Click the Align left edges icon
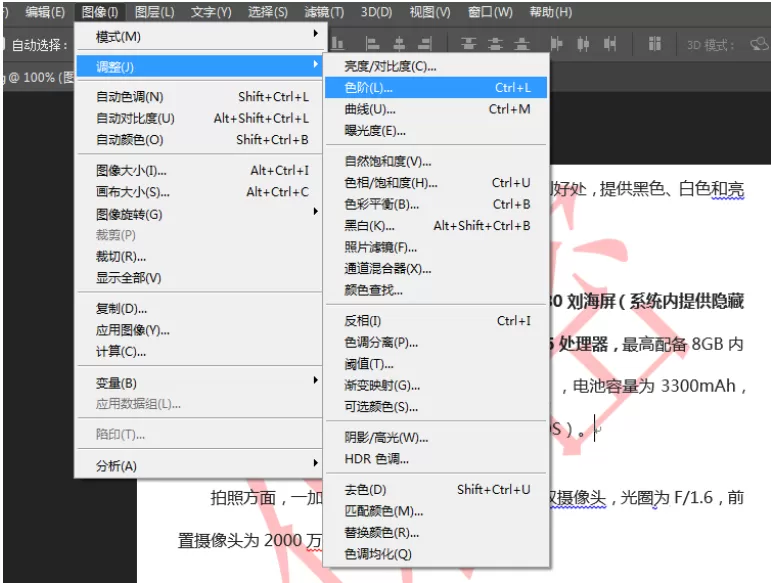771x583 pixels. [373, 44]
